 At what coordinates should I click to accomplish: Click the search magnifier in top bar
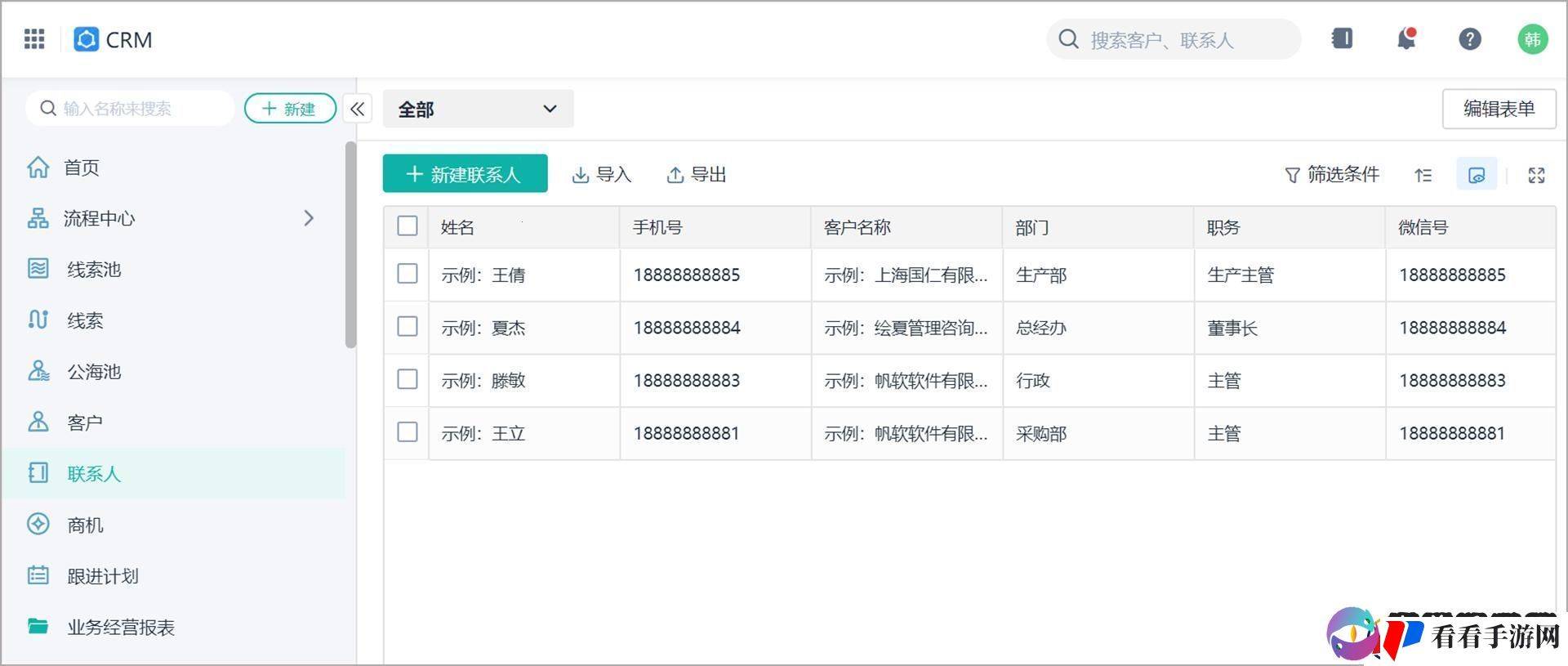tap(1068, 39)
